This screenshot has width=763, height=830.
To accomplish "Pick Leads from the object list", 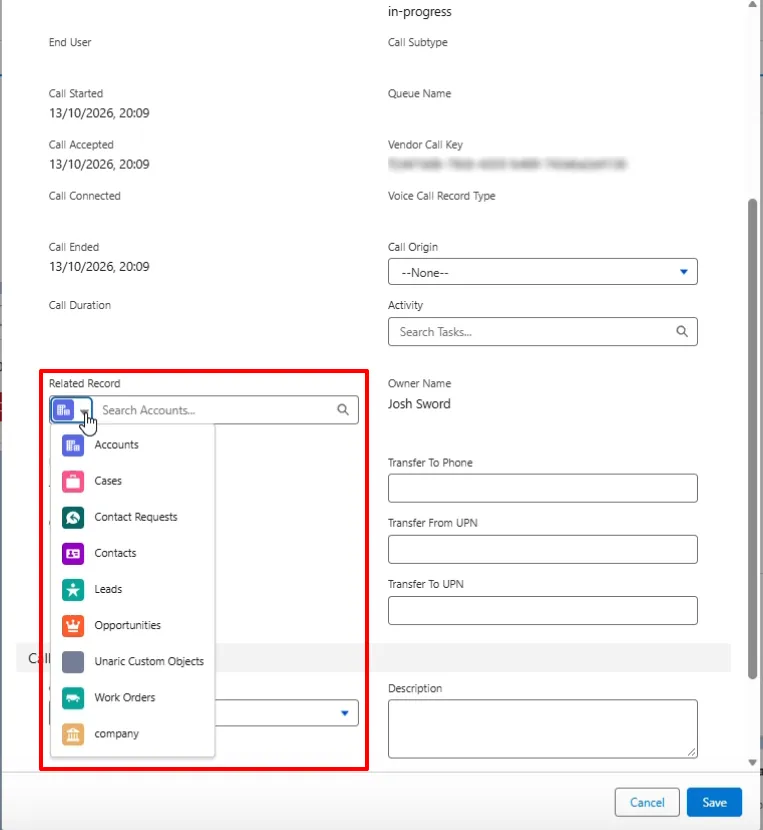I will pyautogui.click(x=132, y=589).
